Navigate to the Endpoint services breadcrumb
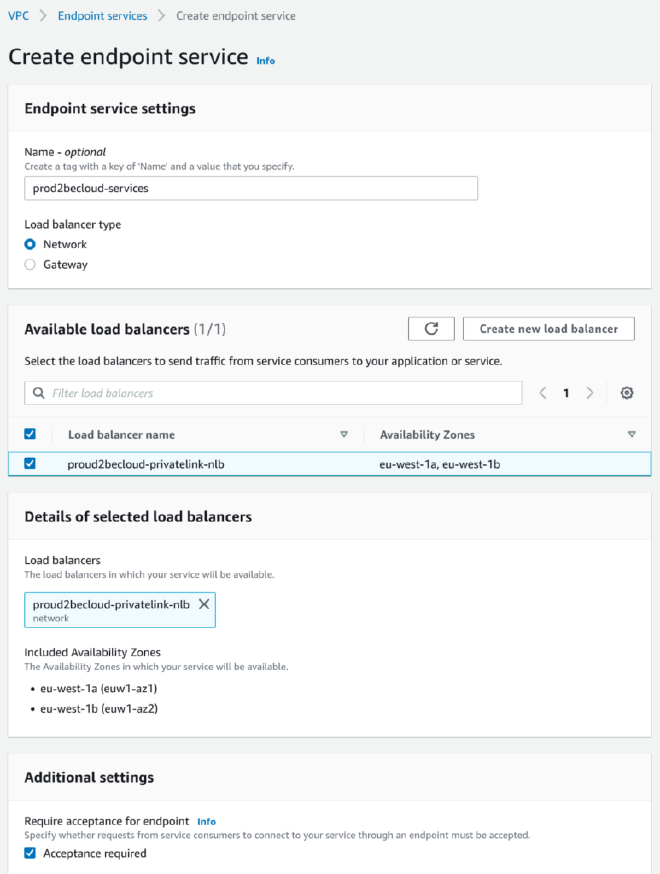This screenshot has width=660, height=874. [102, 15]
